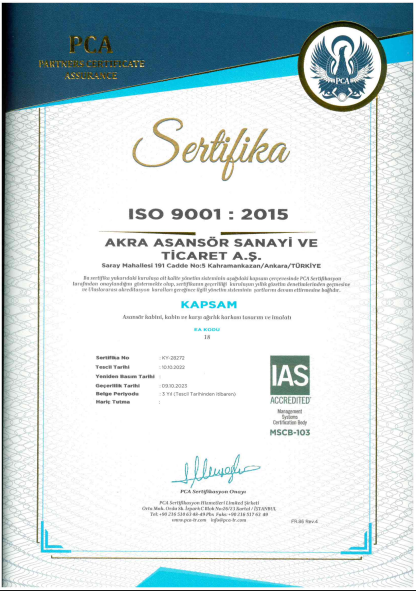Select the 'Saray Mahallesi 191 Cadde' address line

point(211,266)
